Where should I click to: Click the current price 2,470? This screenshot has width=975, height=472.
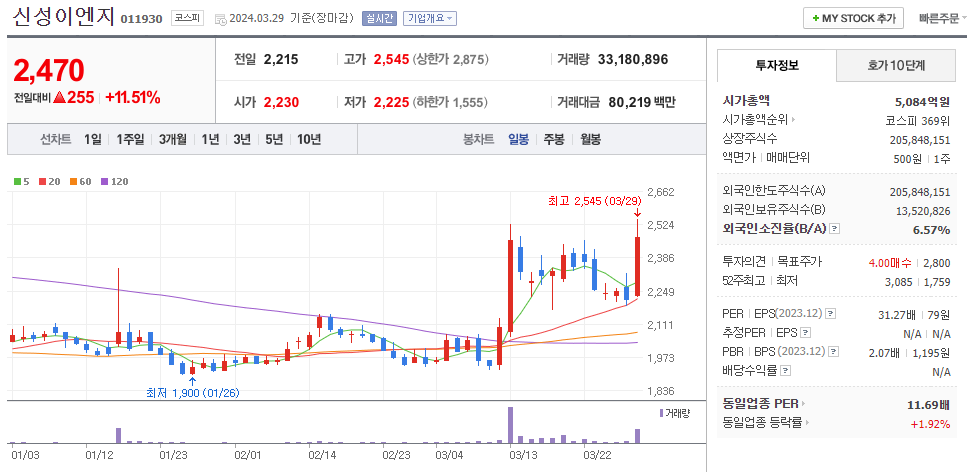tap(49, 70)
